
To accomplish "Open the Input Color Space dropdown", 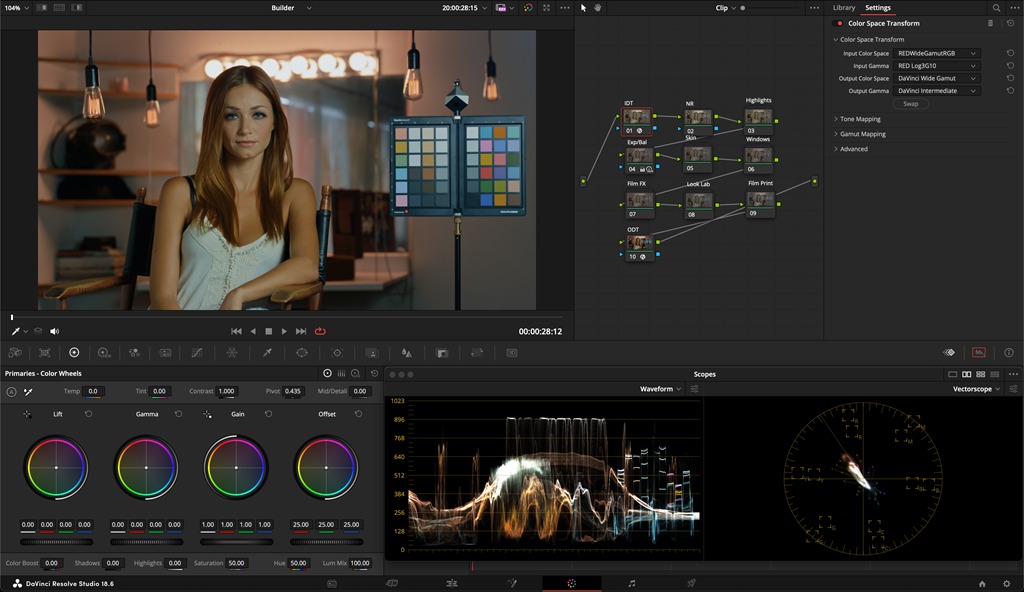I will [x=937, y=53].
